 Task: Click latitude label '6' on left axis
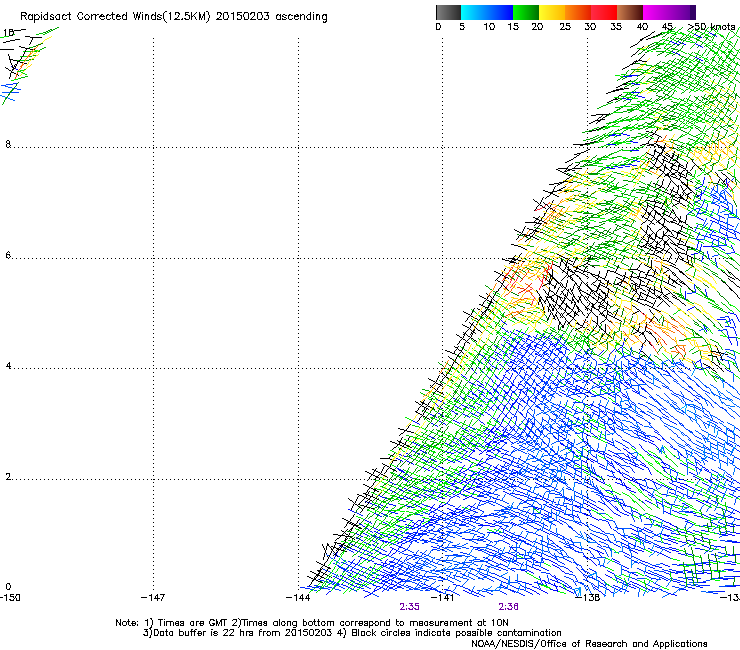tap(8, 255)
